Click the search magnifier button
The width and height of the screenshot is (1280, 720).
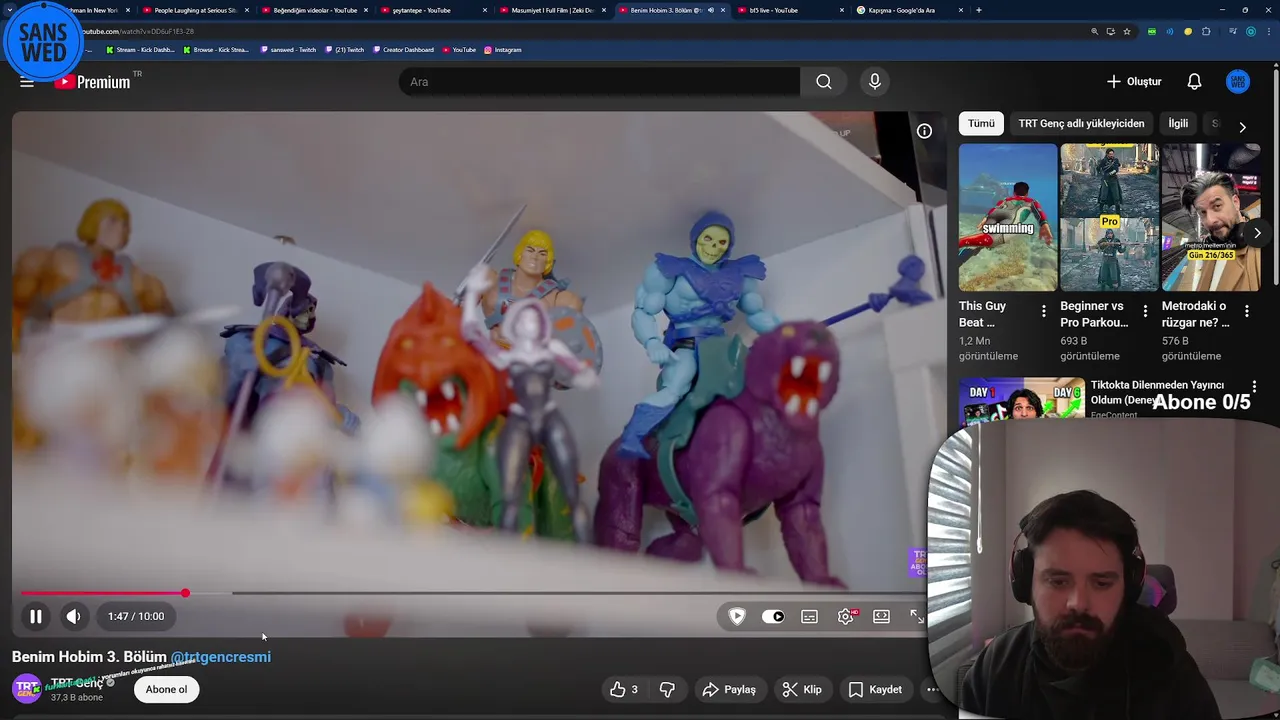click(824, 82)
